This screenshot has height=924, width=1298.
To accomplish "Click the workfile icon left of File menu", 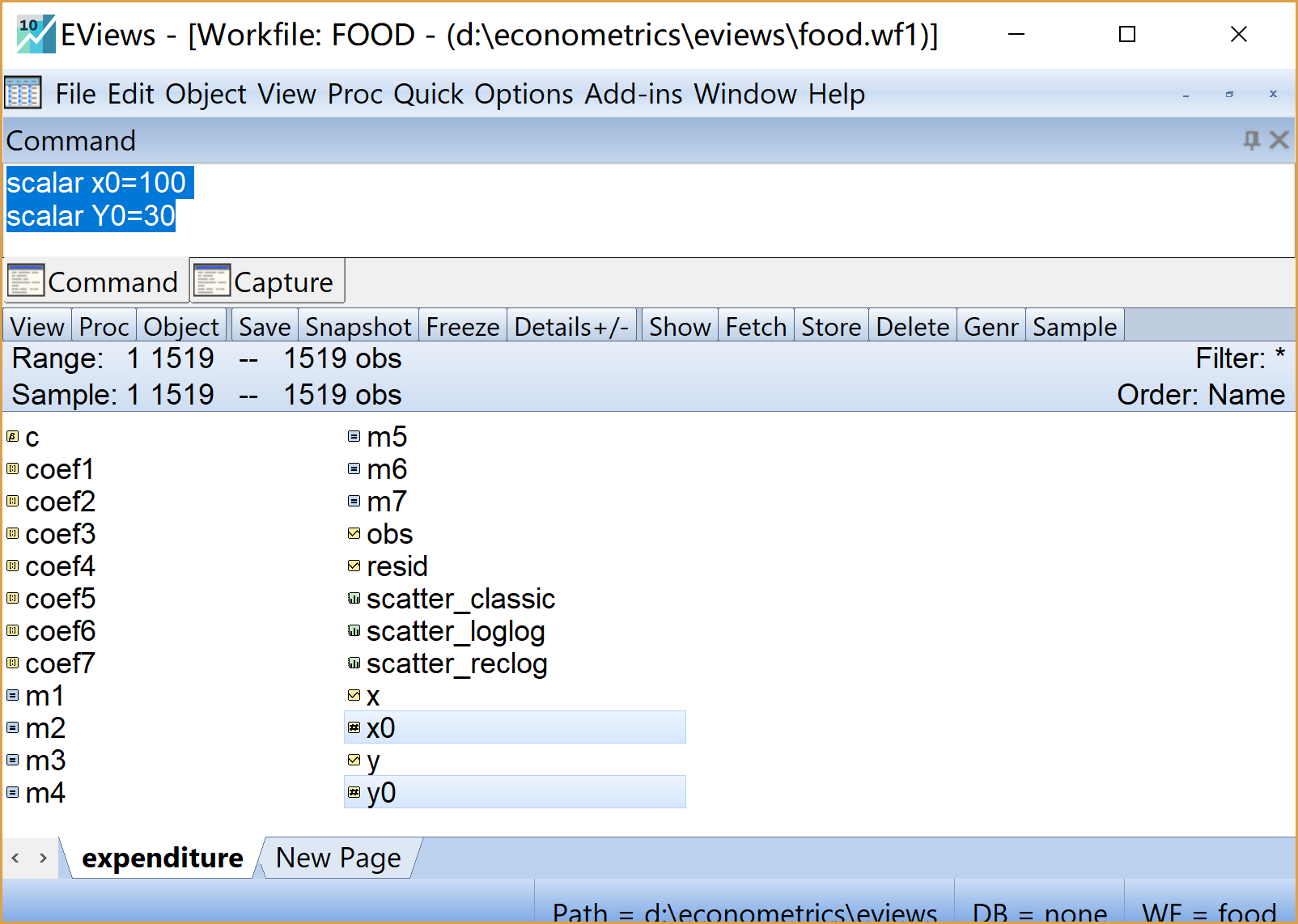I will pos(23,93).
